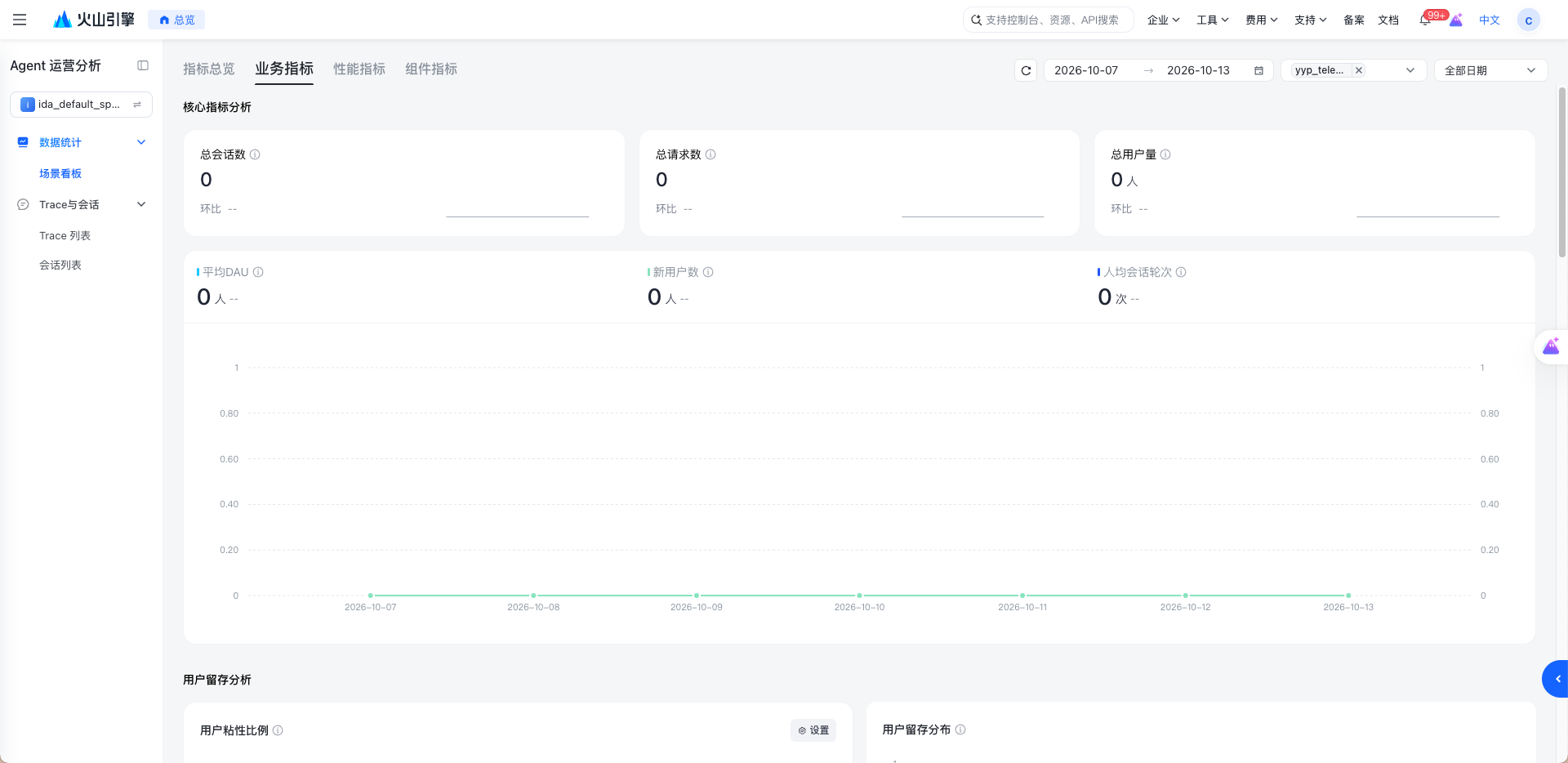Image resolution: width=1568 pixels, height=763 pixels.
Task: Open the Trace 列表 sidebar link
Action: pos(65,235)
